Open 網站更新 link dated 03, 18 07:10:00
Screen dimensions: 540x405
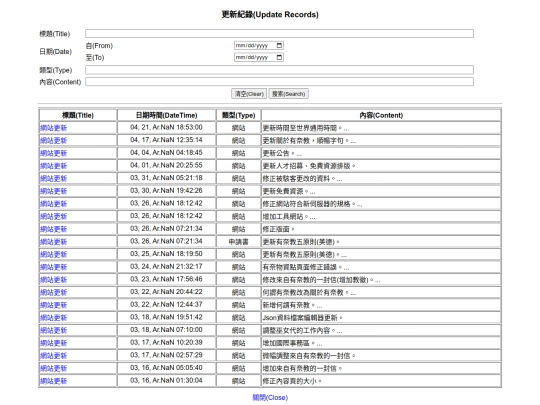click(53, 330)
